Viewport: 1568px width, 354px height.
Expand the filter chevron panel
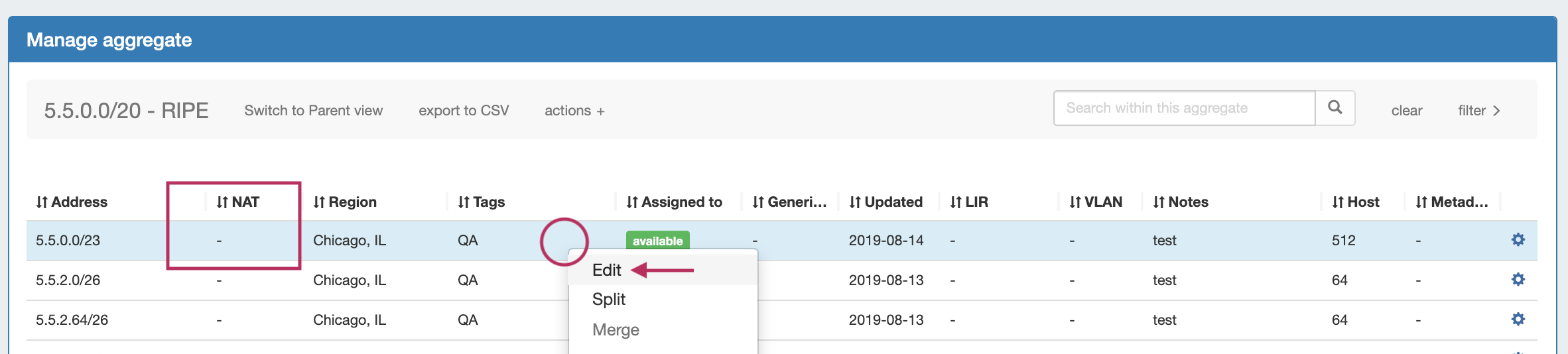click(1478, 111)
